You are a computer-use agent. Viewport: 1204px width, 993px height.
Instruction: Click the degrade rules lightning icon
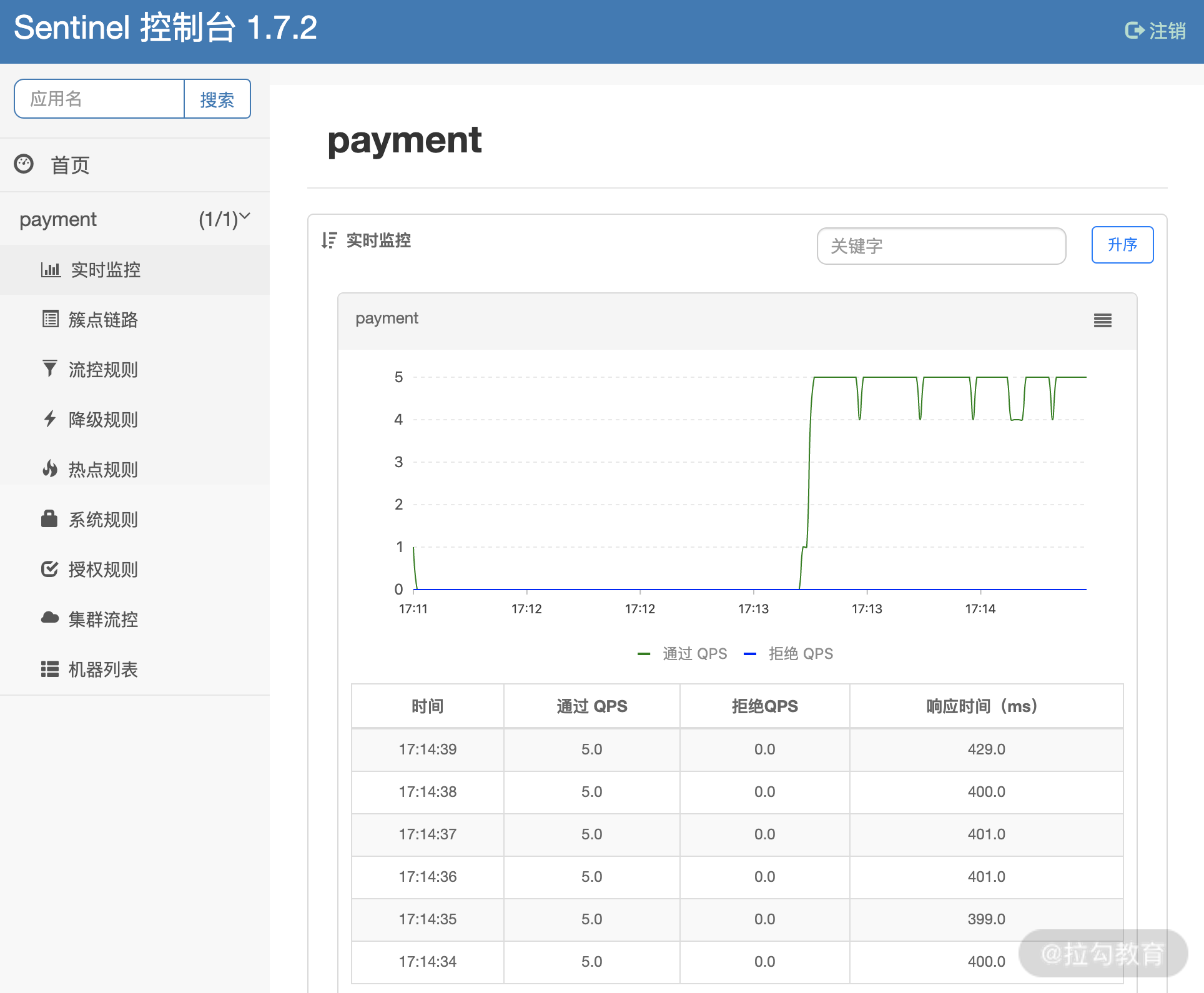pos(50,418)
